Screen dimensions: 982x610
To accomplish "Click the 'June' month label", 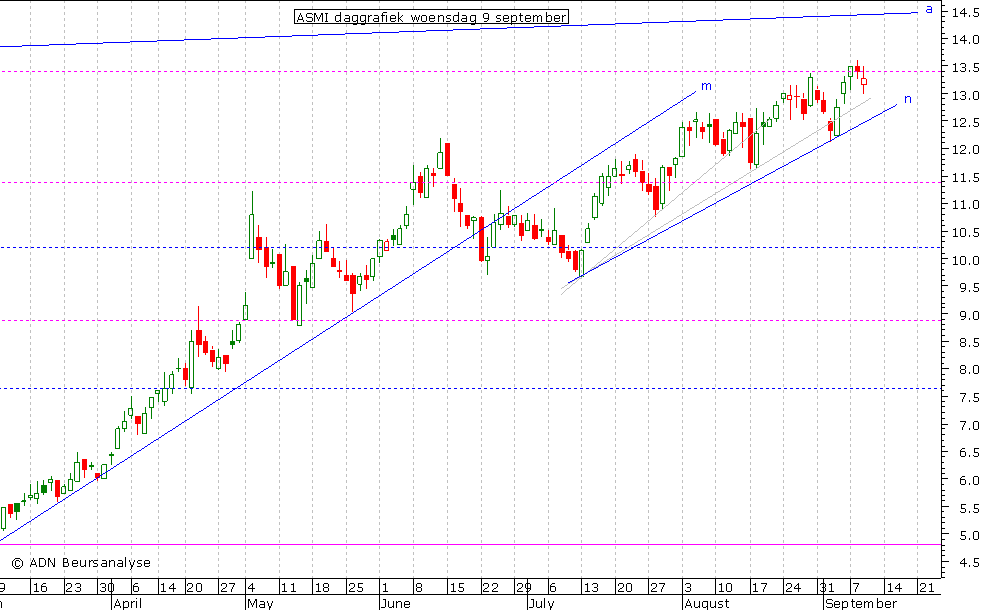I will (396, 604).
